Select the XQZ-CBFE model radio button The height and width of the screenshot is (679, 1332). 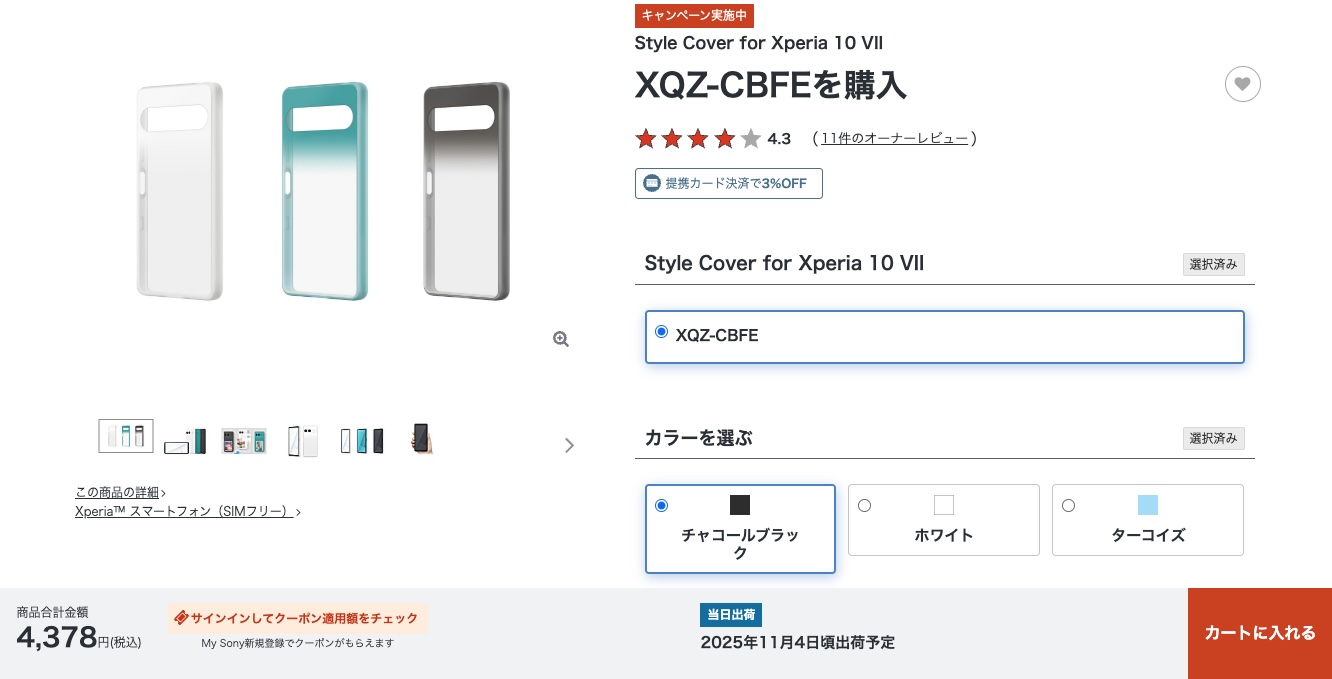click(661, 332)
